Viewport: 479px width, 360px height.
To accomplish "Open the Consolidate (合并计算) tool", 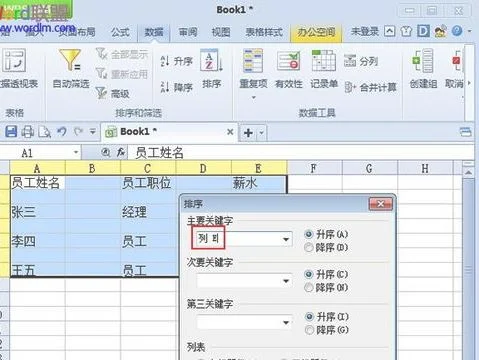I will pyautogui.click(x=371, y=87).
